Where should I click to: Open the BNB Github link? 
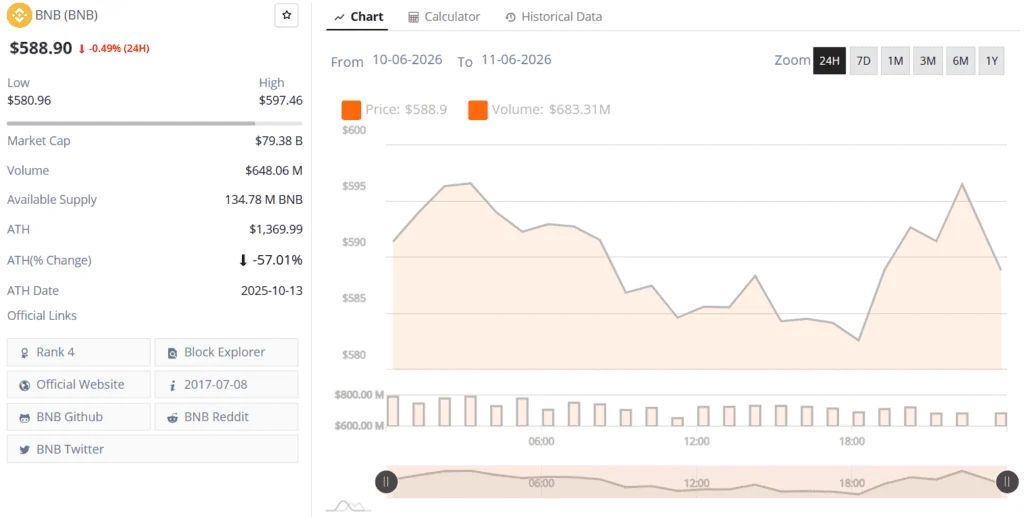coord(79,416)
